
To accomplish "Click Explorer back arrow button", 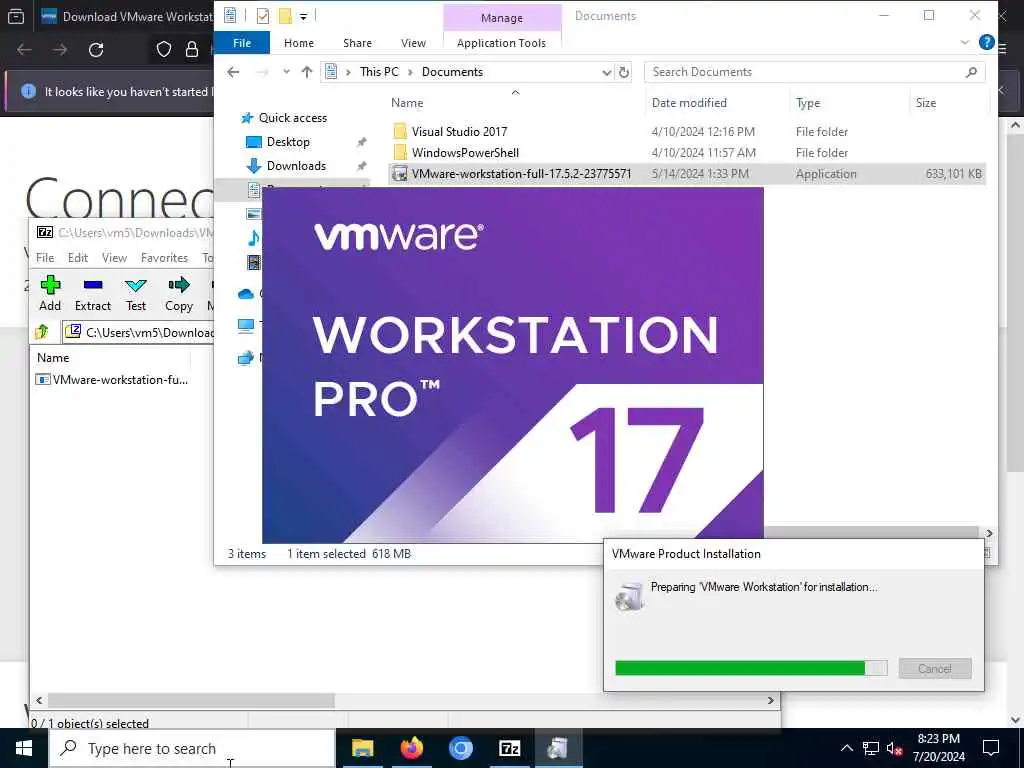I will (x=233, y=72).
